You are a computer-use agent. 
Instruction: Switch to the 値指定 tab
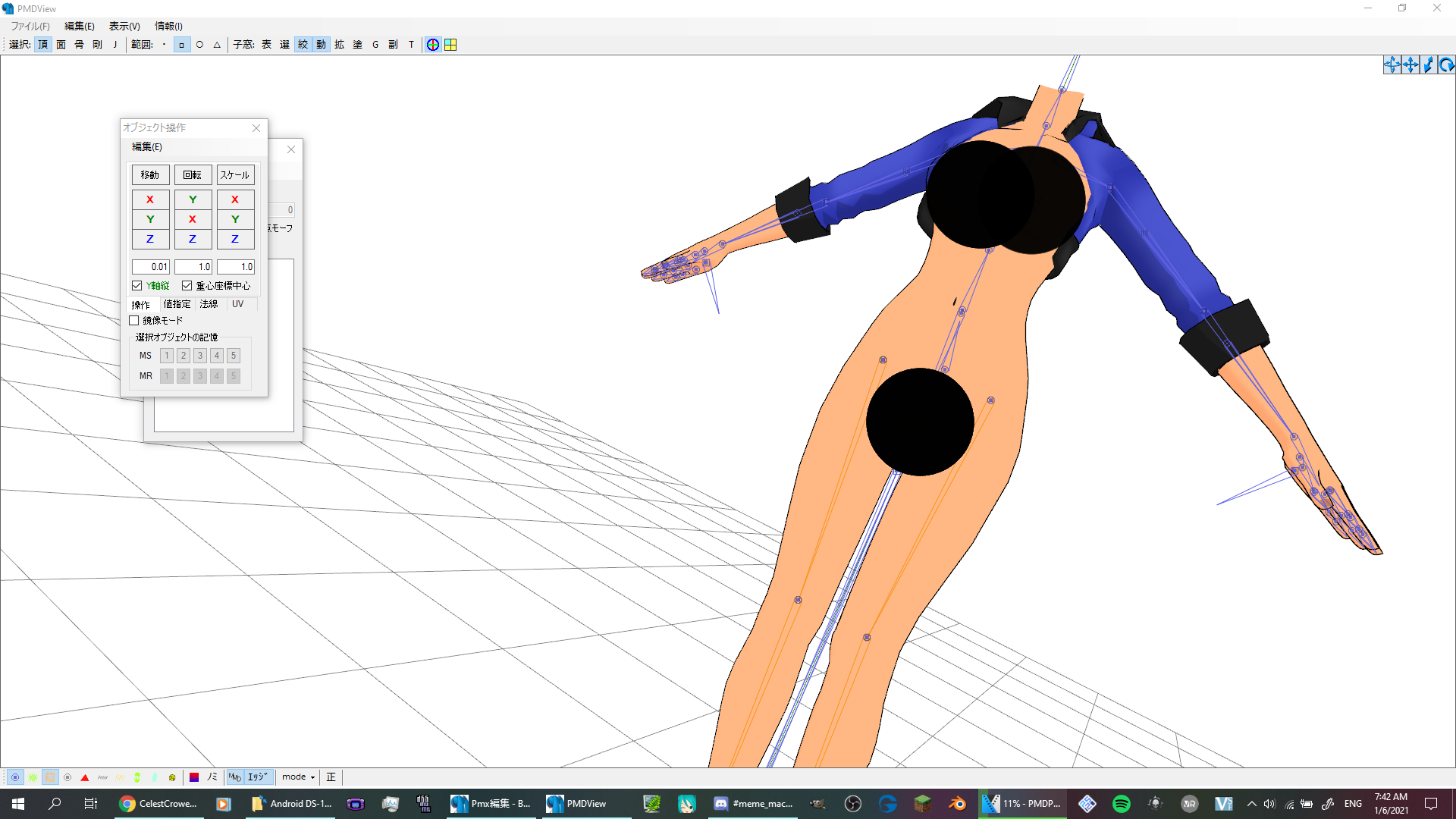tap(177, 304)
